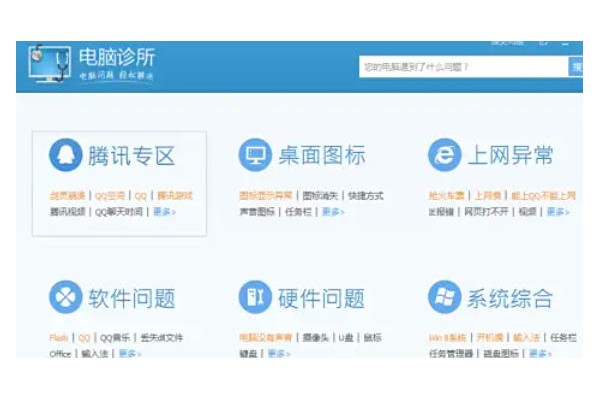Expand 更多 under 桌面图标
This screenshot has height=400, width=600.
click(333, 212)
